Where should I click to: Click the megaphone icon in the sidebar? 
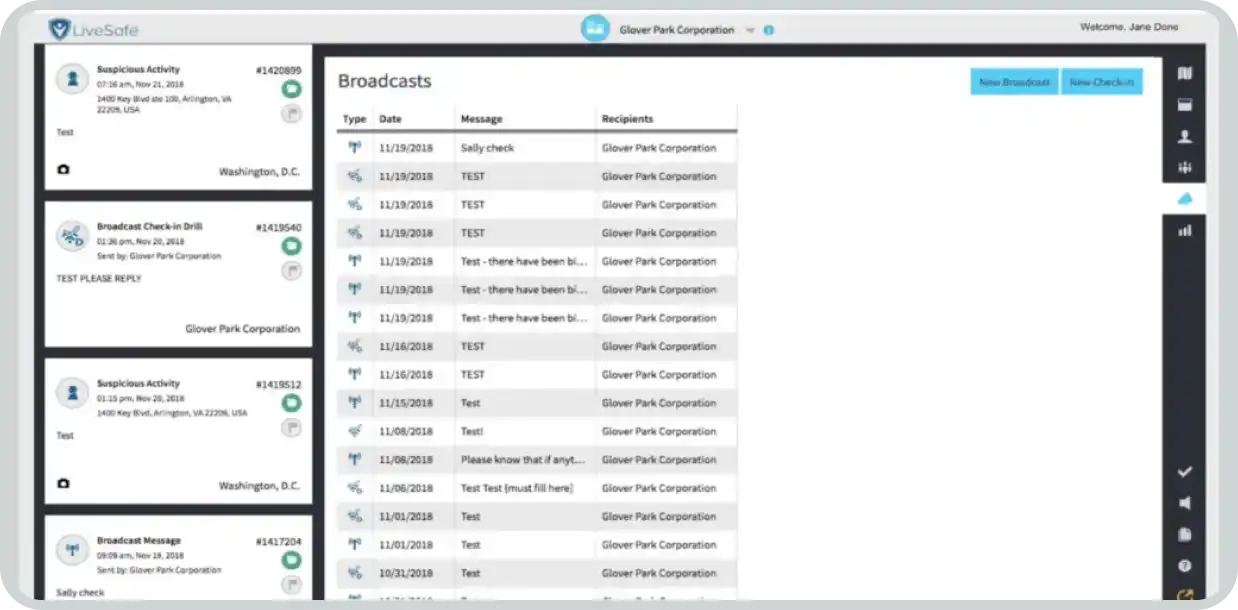[1185, 503]
